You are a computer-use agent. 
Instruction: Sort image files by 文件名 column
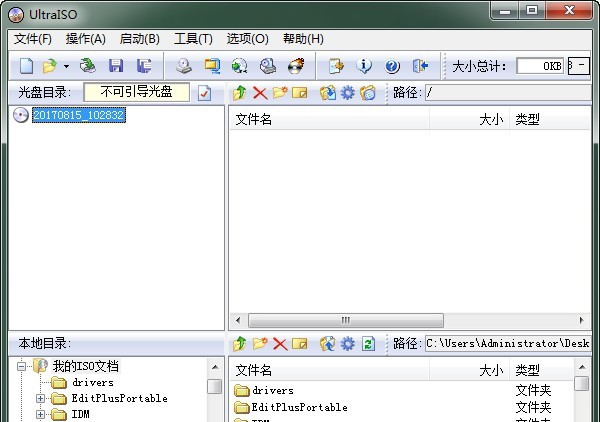point(329,119)
